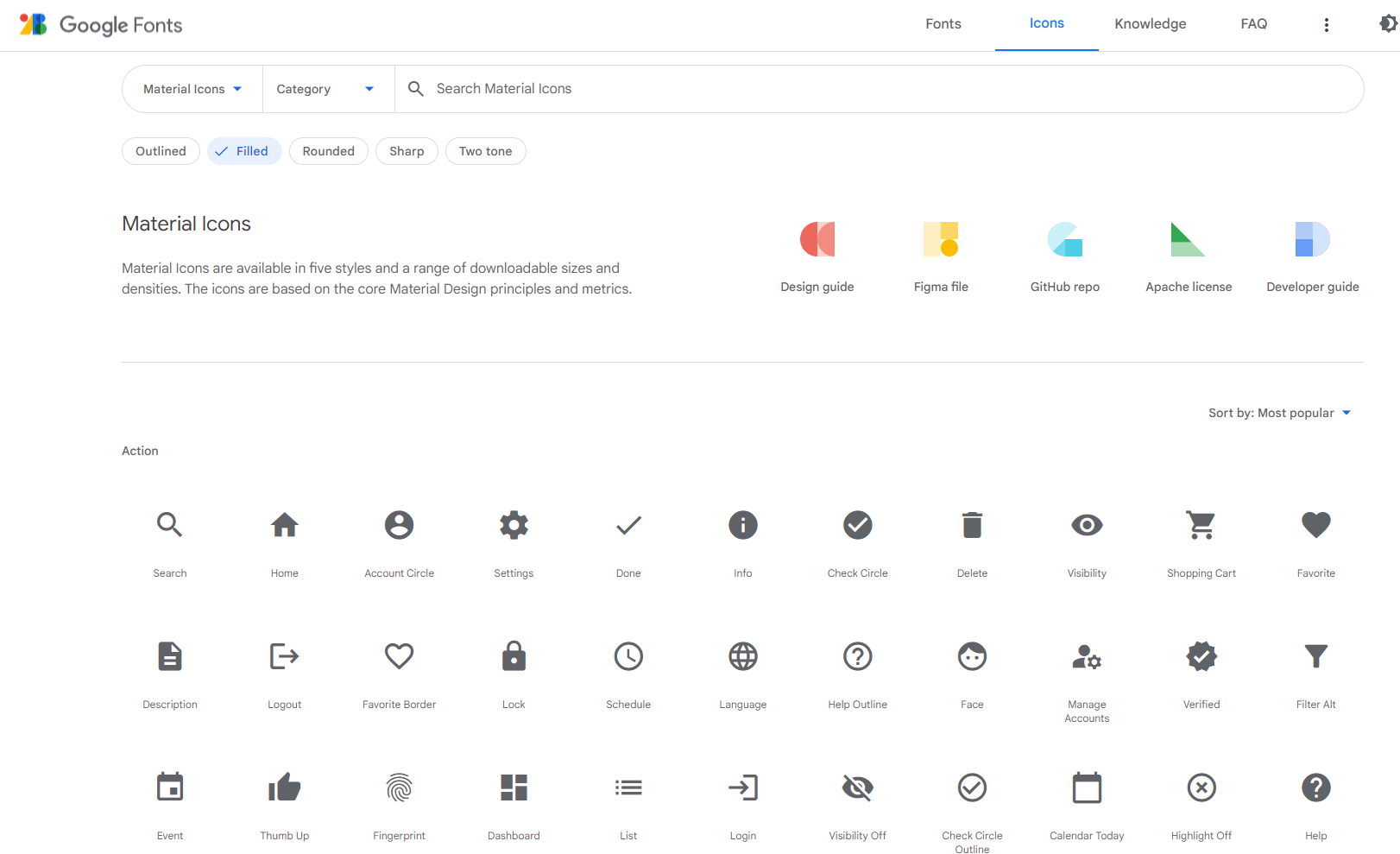This screenshot has width=1400, height=854.
Task: Select the Schedule clock icon
Action: [x=628, y=656]
